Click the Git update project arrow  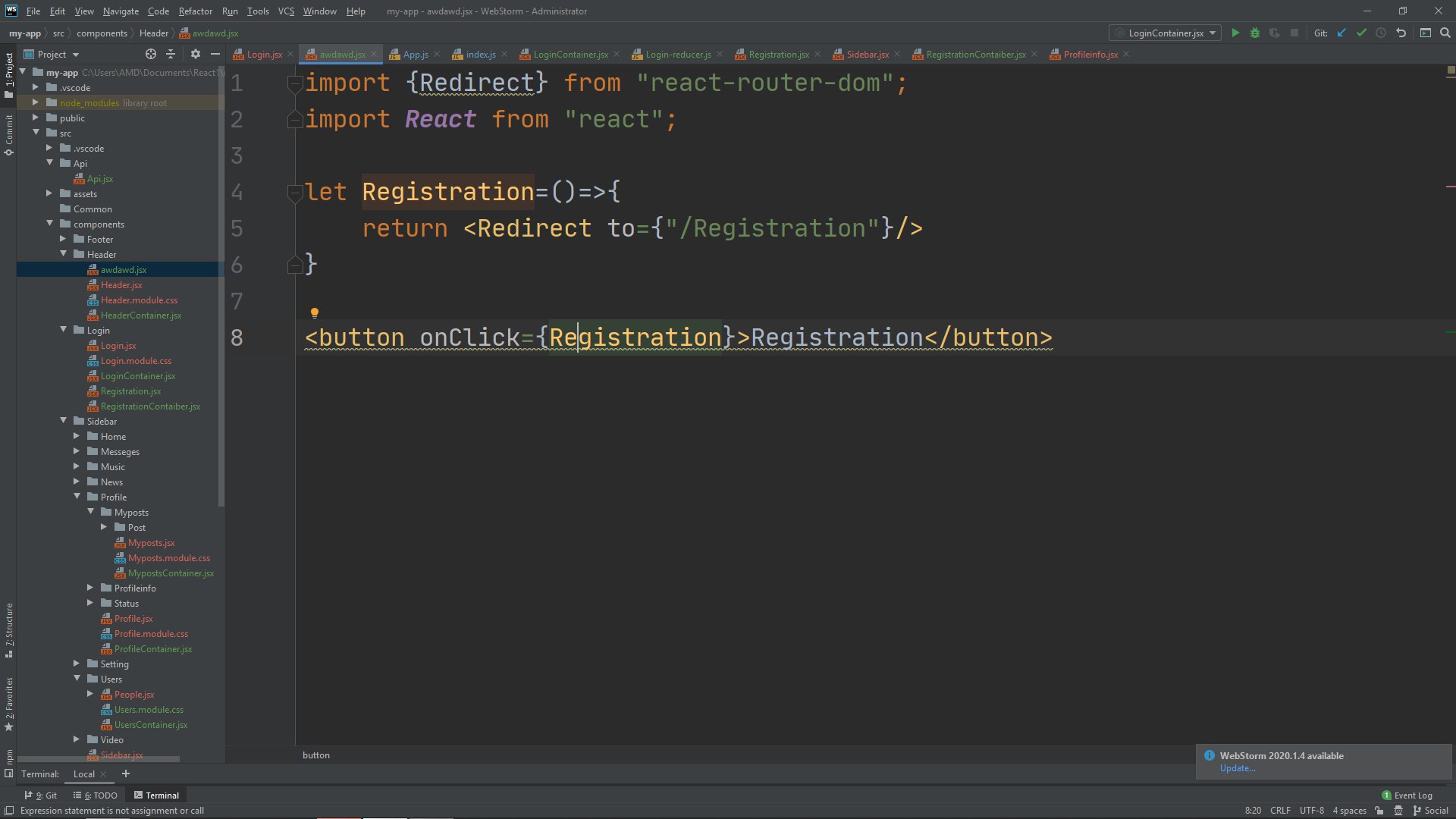pos(1341,33)
